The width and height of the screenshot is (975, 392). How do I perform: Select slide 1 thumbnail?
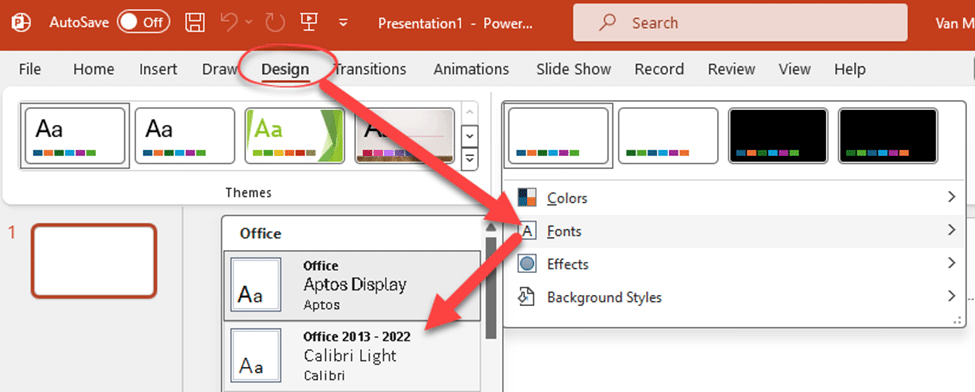coord(94,261)
